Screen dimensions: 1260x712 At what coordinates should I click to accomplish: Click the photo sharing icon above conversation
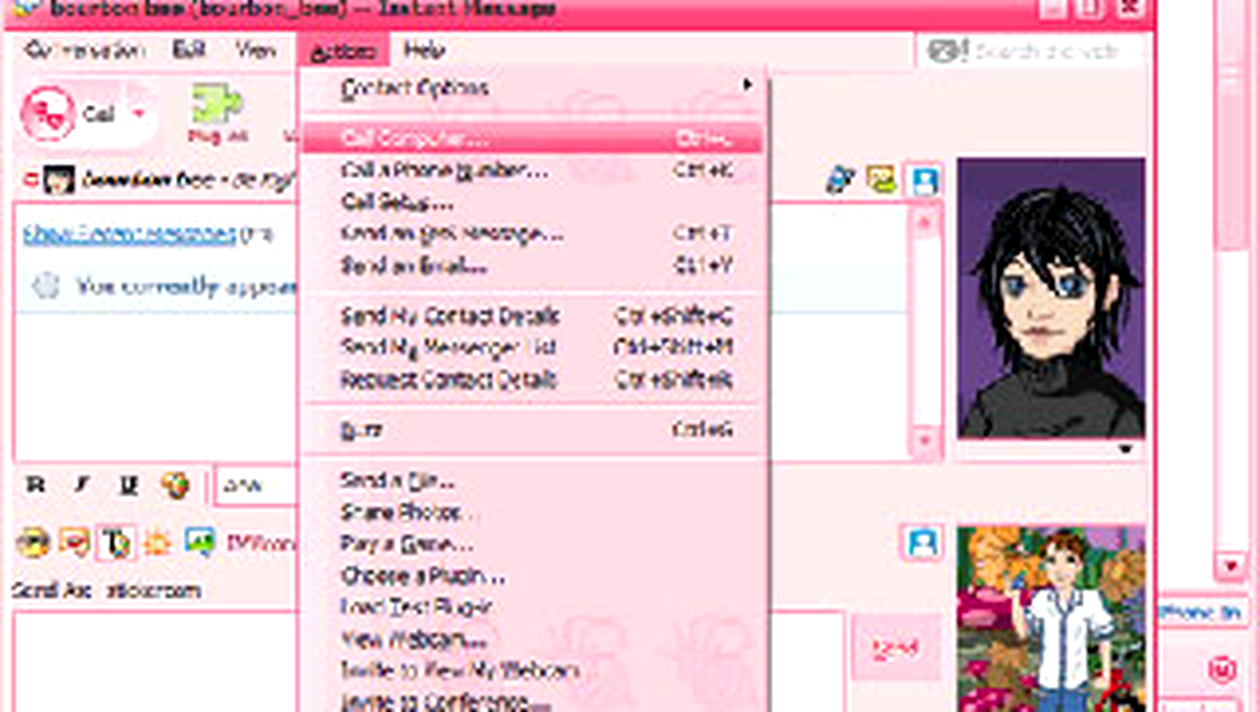(x=881, y=180)
